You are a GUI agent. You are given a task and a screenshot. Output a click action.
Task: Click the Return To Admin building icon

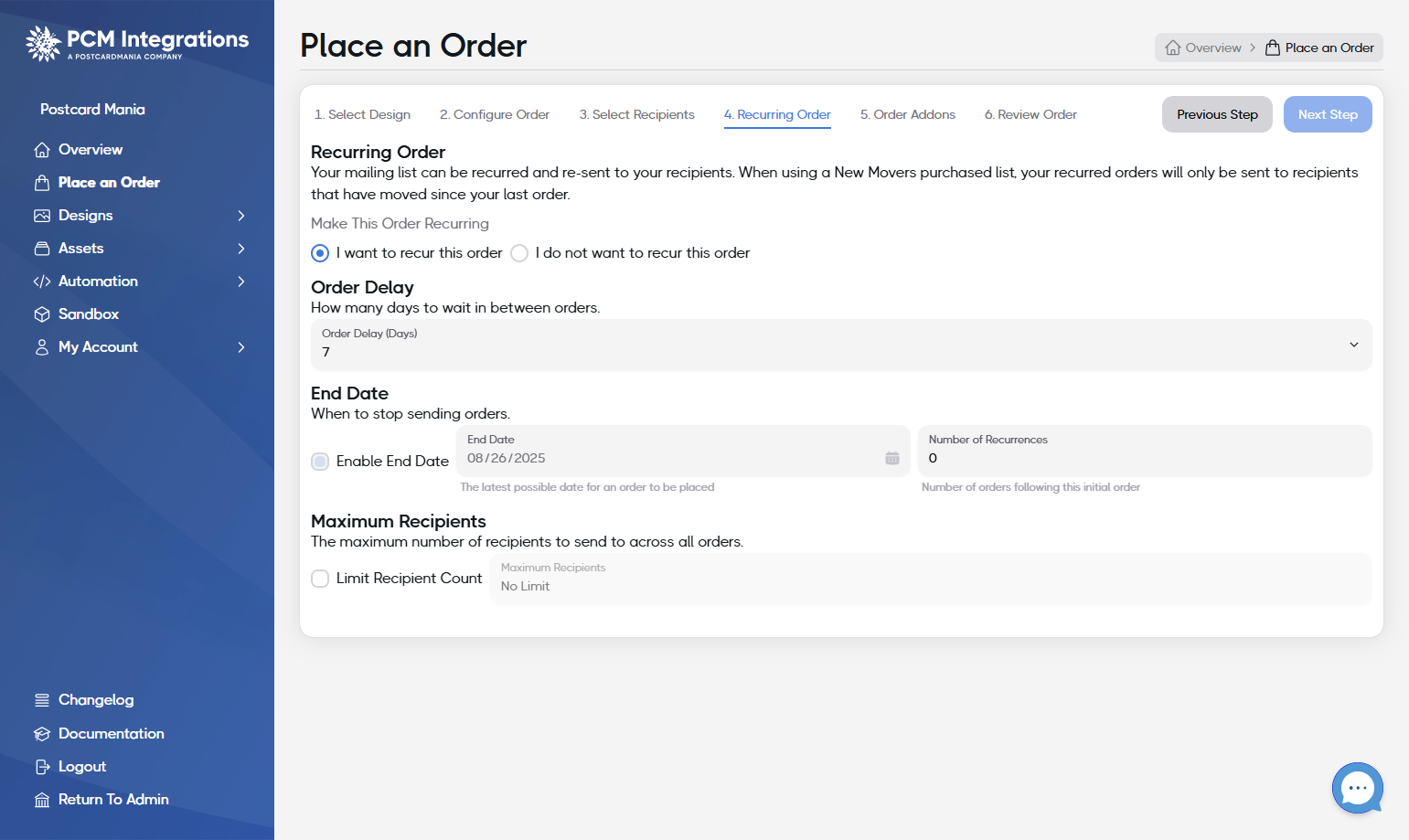pyautogui.click(x=42, y=800)
